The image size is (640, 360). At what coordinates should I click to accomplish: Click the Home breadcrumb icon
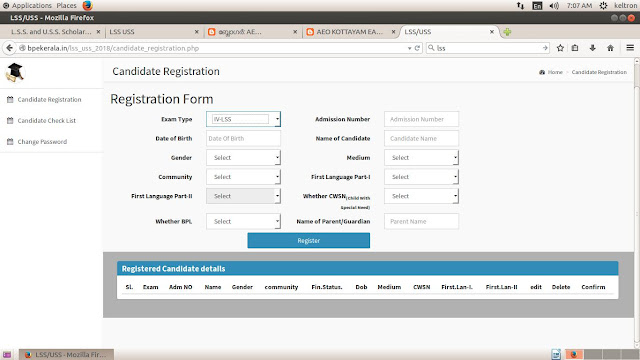tap(542, 72)
